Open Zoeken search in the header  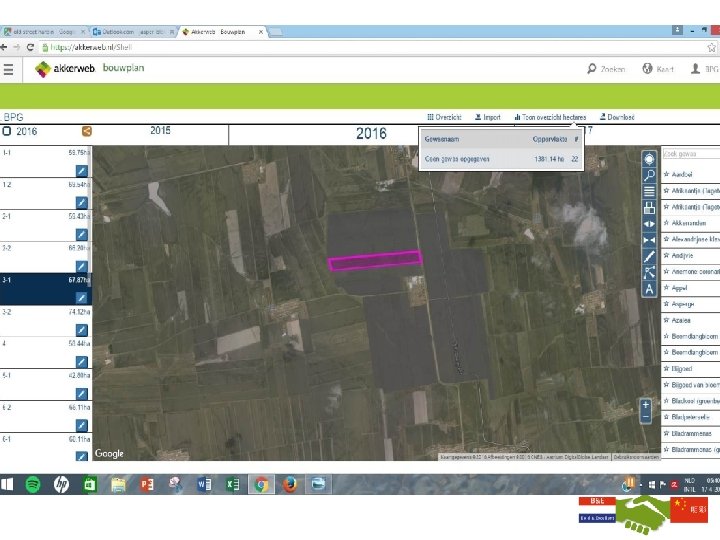point(606,69)
